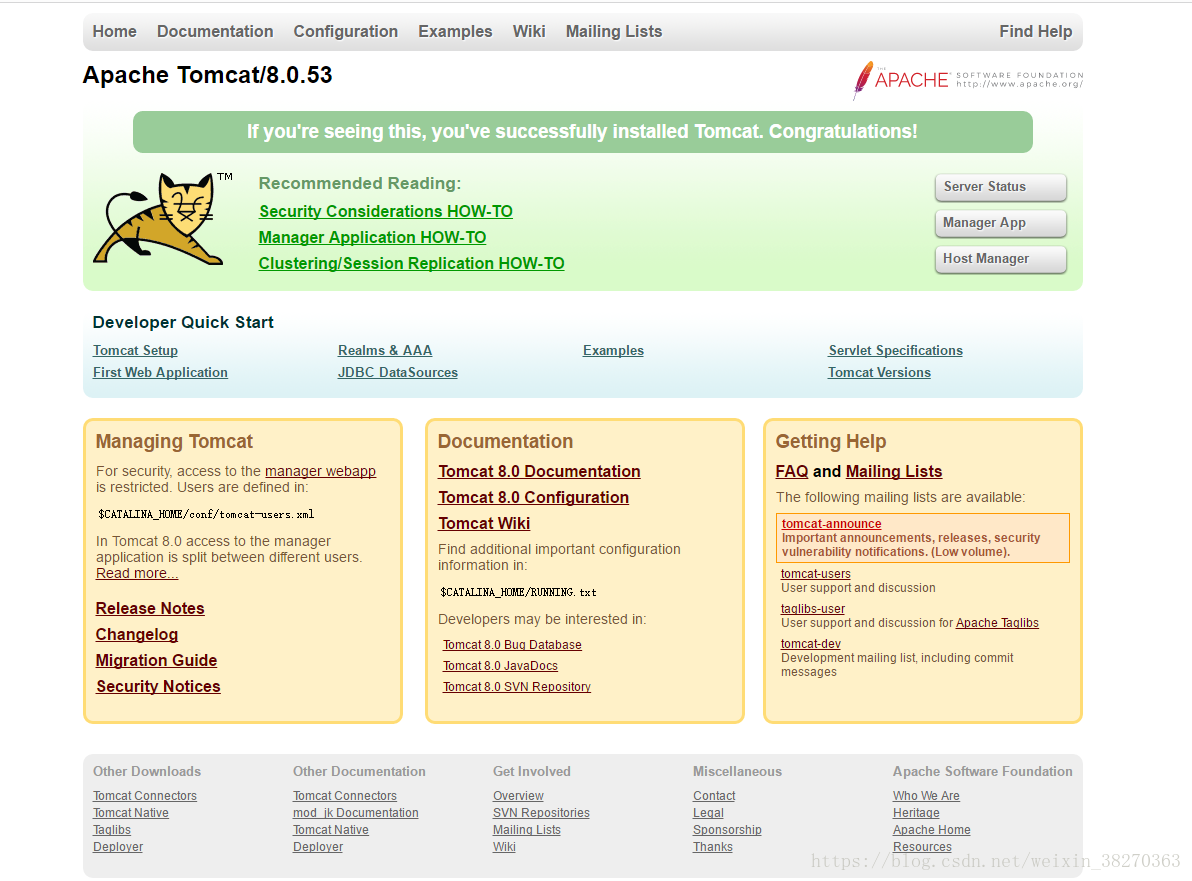Visit the Realms & AAA link
Image resolution: width=1192 pixels, height=881 pixels.
385,350
